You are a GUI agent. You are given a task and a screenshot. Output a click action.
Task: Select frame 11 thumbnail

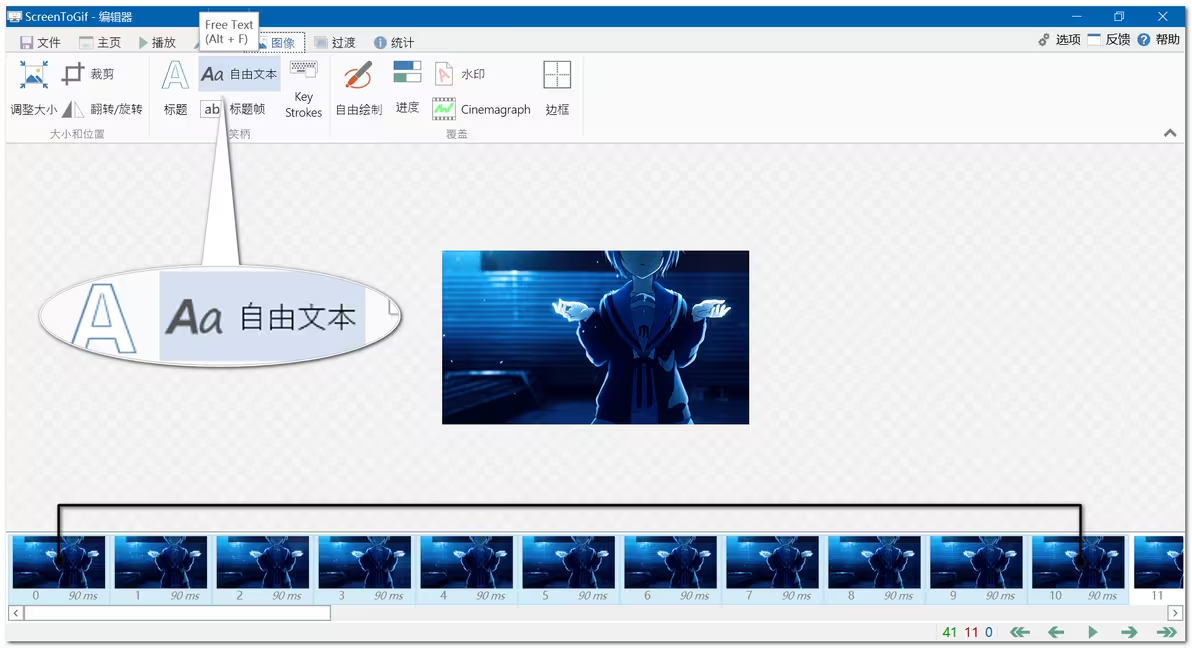(x=1159, y=569)
